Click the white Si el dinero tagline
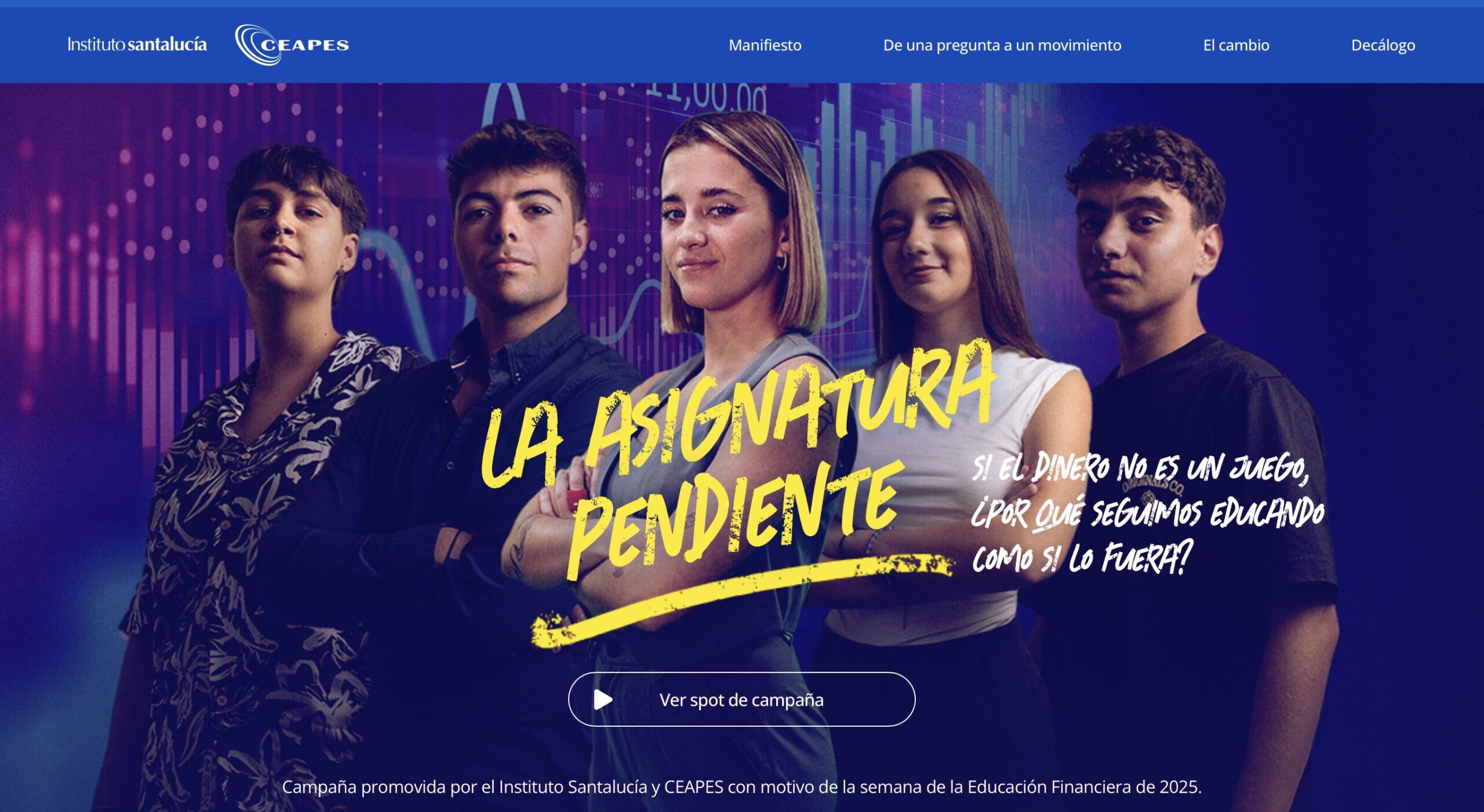1484x812 pixels. tap(1147, 512)
